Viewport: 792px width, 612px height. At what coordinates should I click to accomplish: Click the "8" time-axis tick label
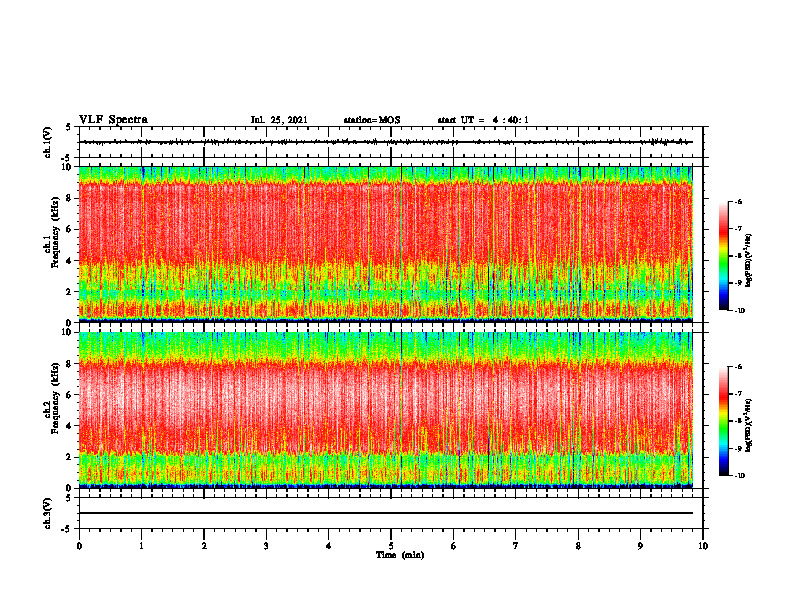pos(578,546)
